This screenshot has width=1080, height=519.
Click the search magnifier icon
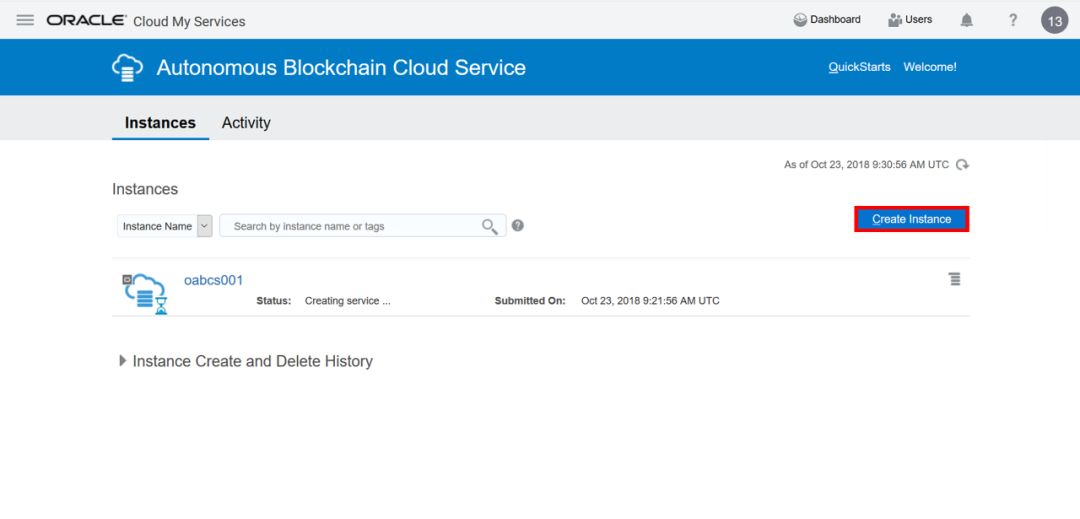(489, 226)
